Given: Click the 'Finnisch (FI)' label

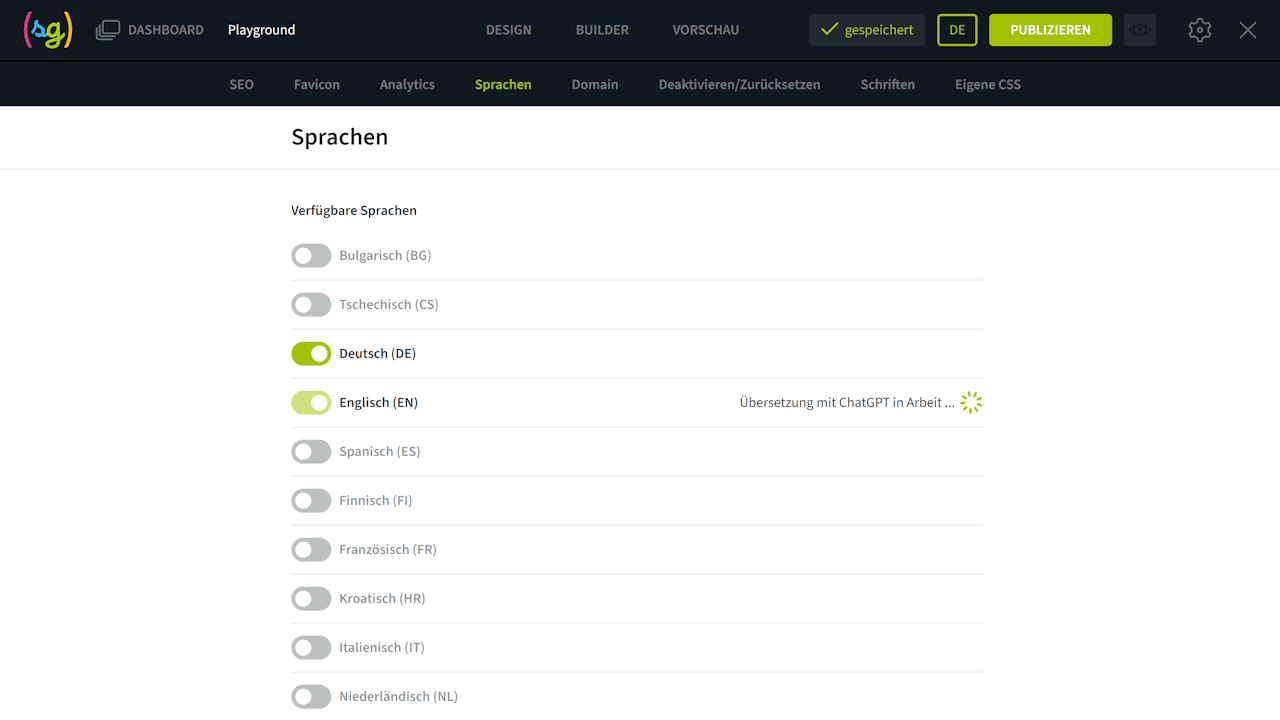Looking at the screenshot, I should tap(376, 500).
